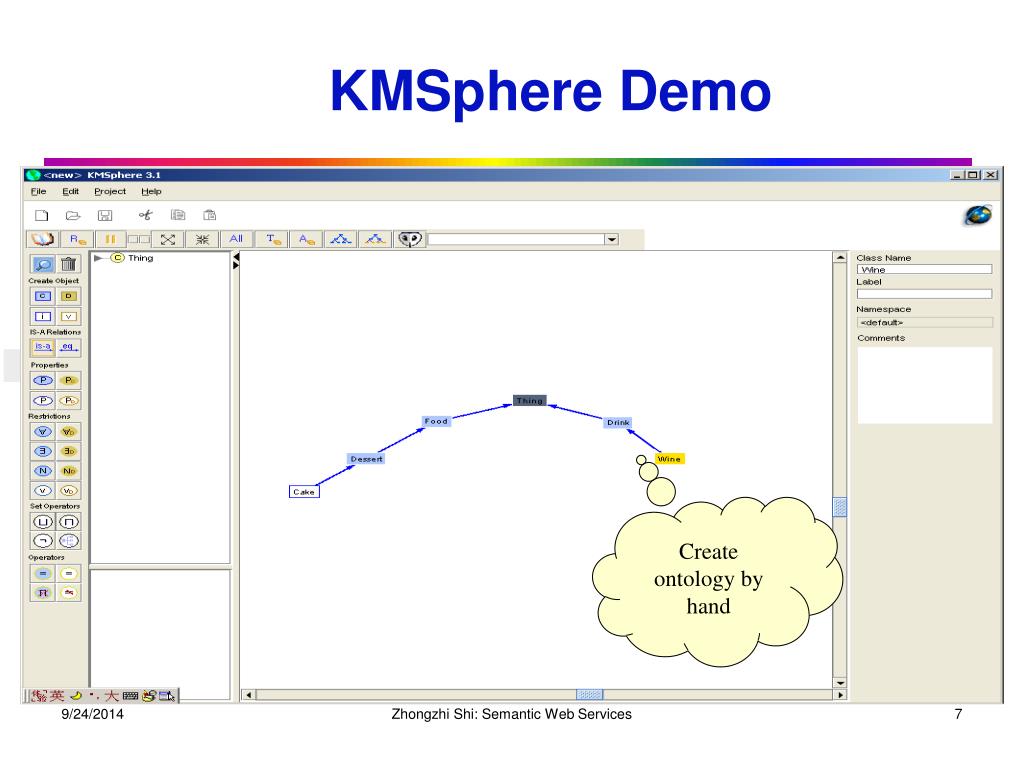Open the Help menu

click(151, 191)
